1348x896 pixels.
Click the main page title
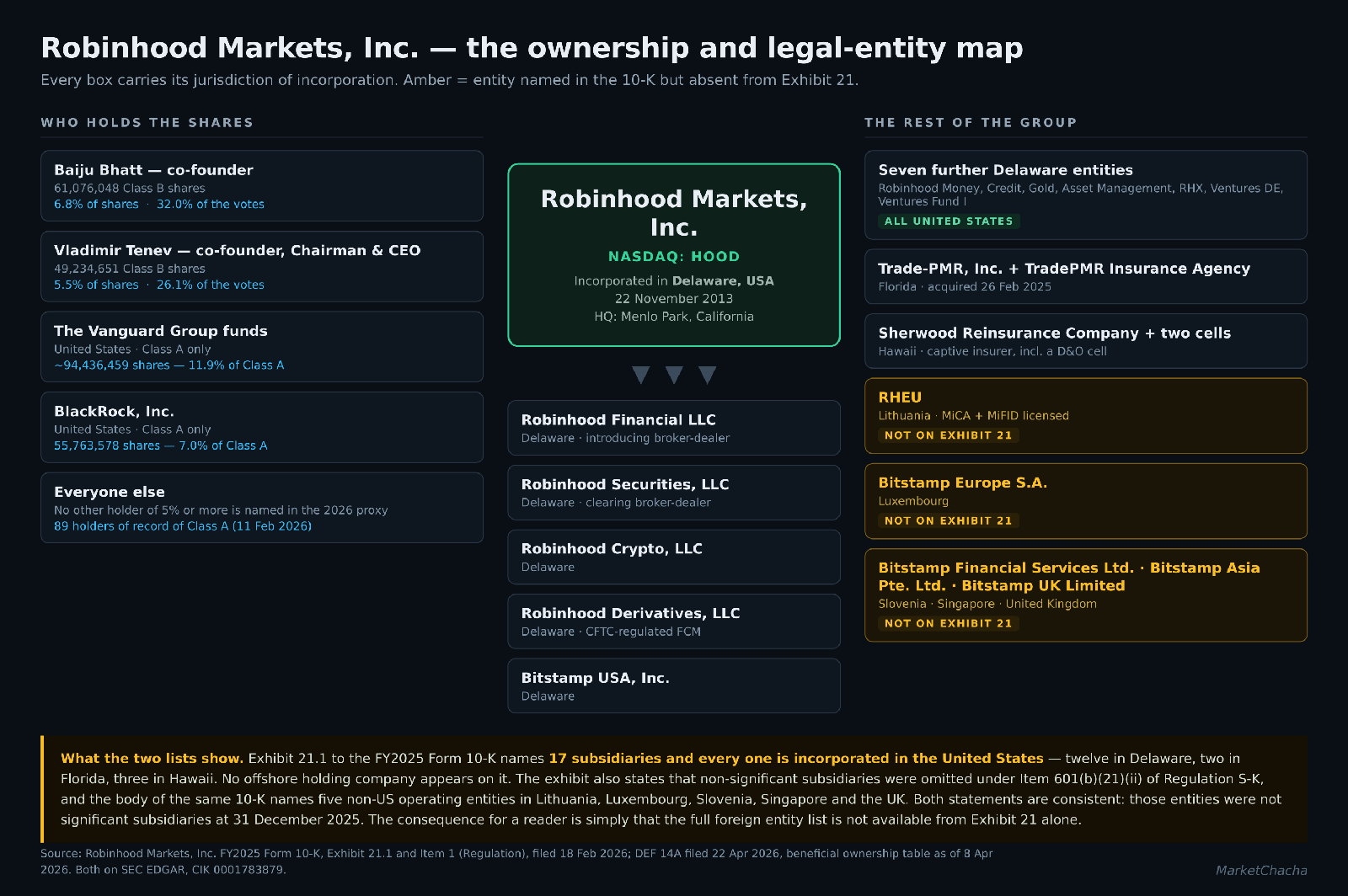tap(532, 48)
